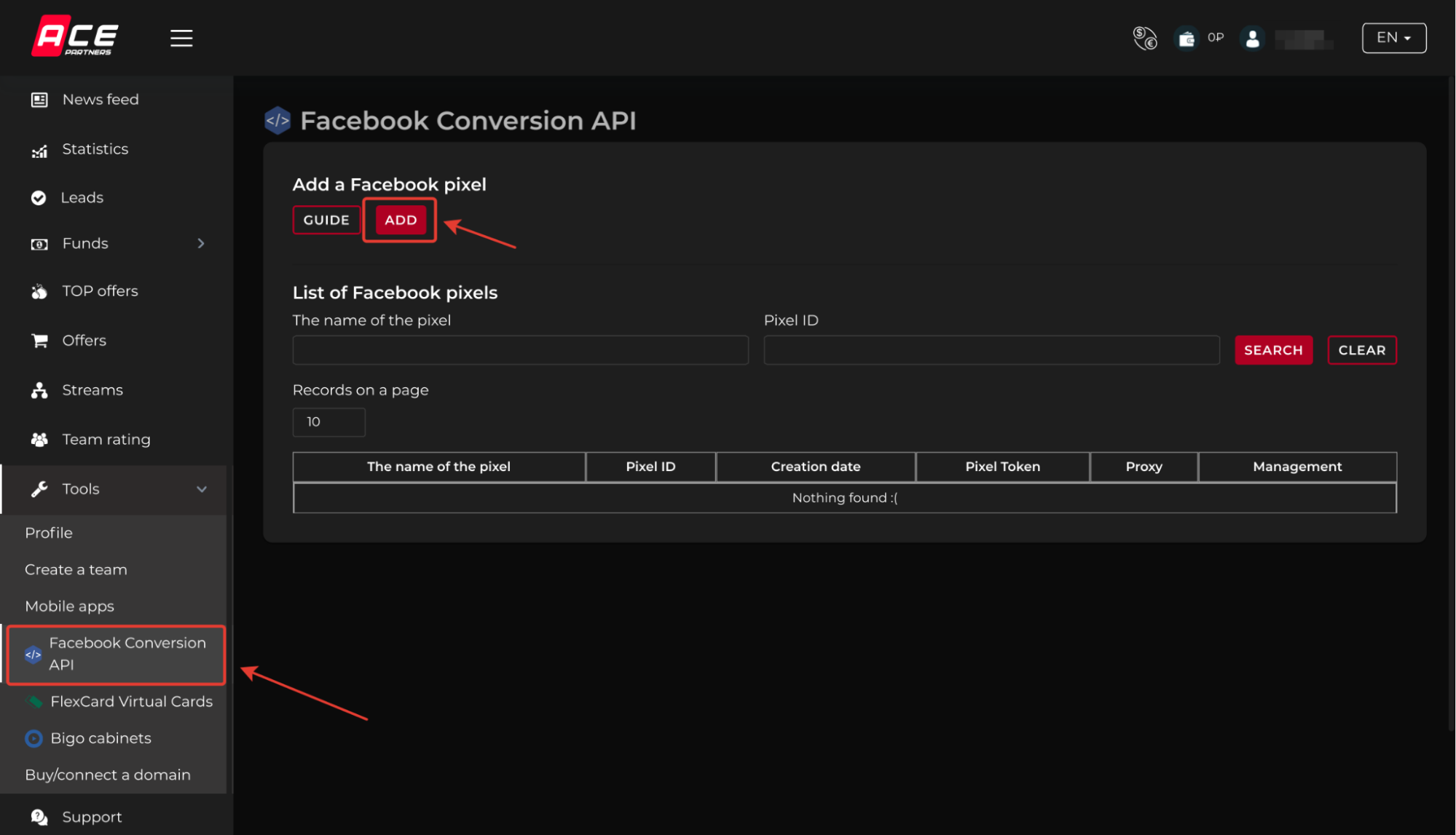The width and height of the screenshot is (1456, 835).
Task: Open Support menu item
Action: pyautogui.click(x=92, y=818)
